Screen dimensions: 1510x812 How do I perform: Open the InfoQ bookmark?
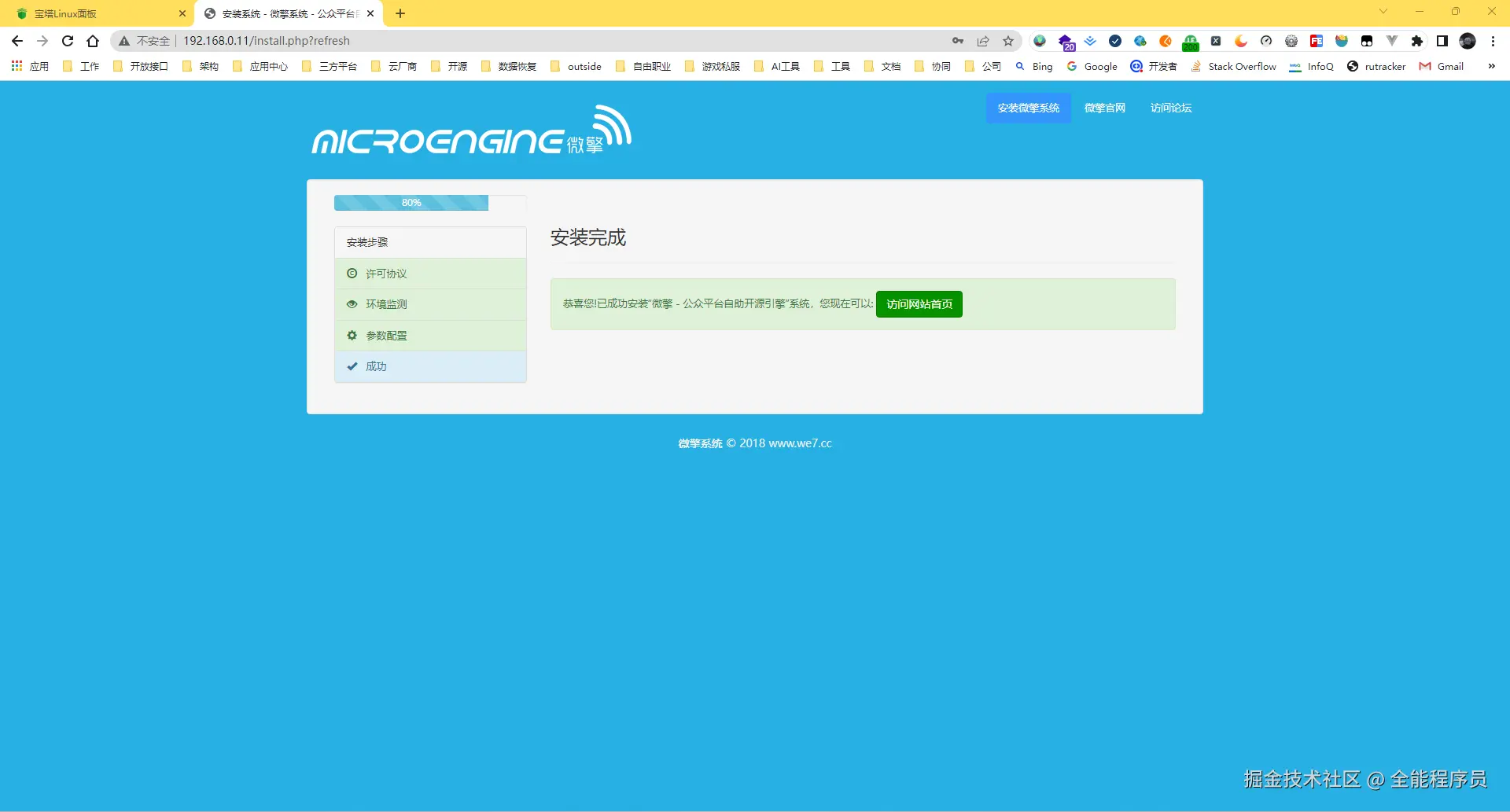coord(1311,67)
